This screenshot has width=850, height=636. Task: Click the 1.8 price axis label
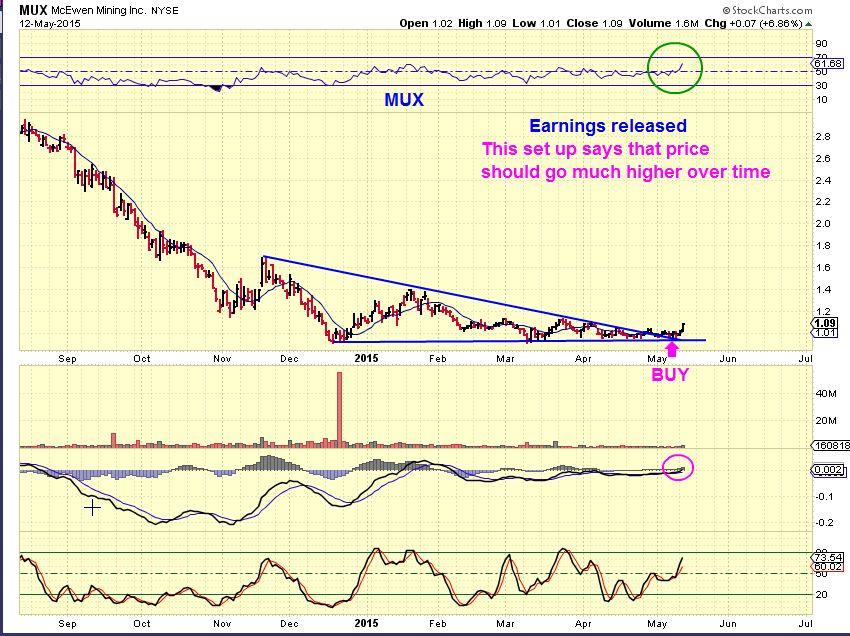click(x=823, y=246)
